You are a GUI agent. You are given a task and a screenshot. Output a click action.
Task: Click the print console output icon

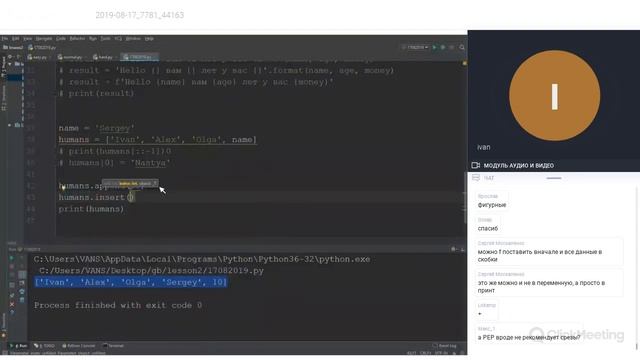click(x=22, y=292)
